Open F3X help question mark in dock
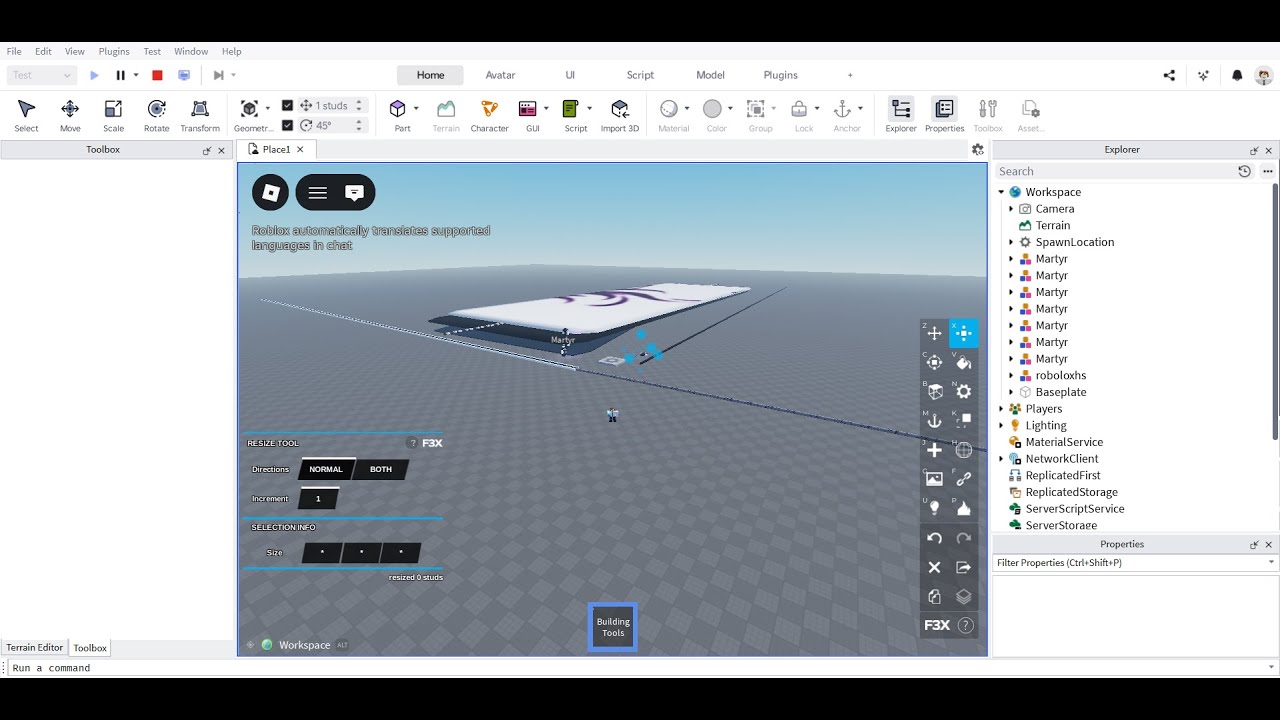This screenshot has width=1280, height=720. pos(966,625)
